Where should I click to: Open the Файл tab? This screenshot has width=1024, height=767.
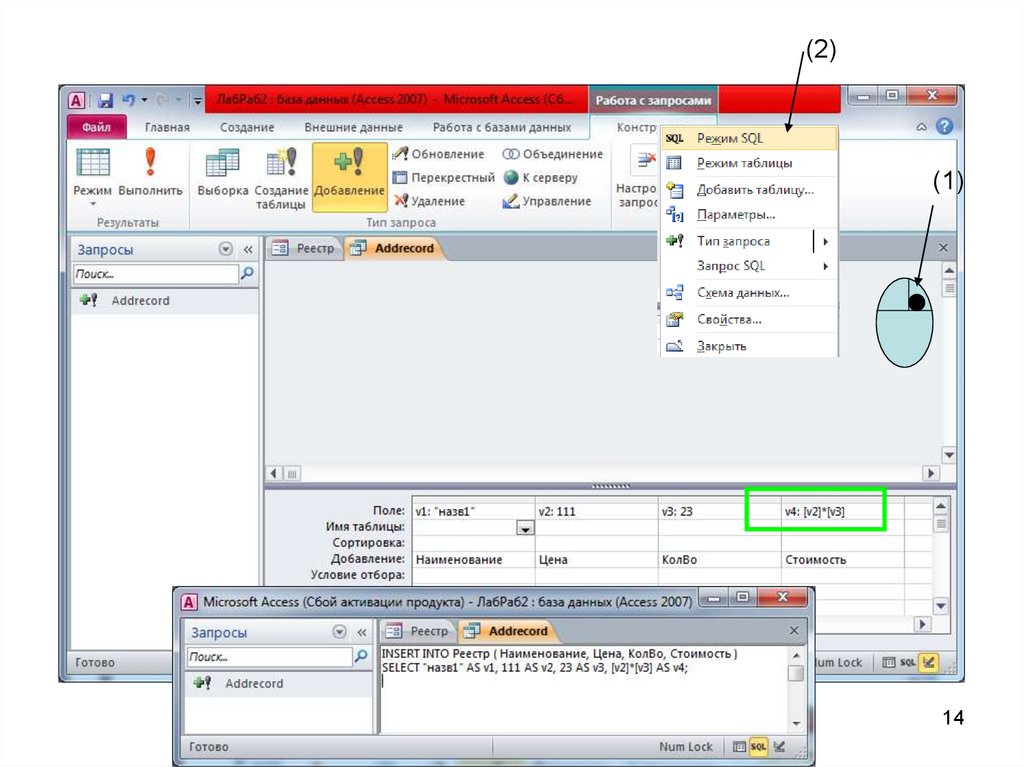pos(96,127)
